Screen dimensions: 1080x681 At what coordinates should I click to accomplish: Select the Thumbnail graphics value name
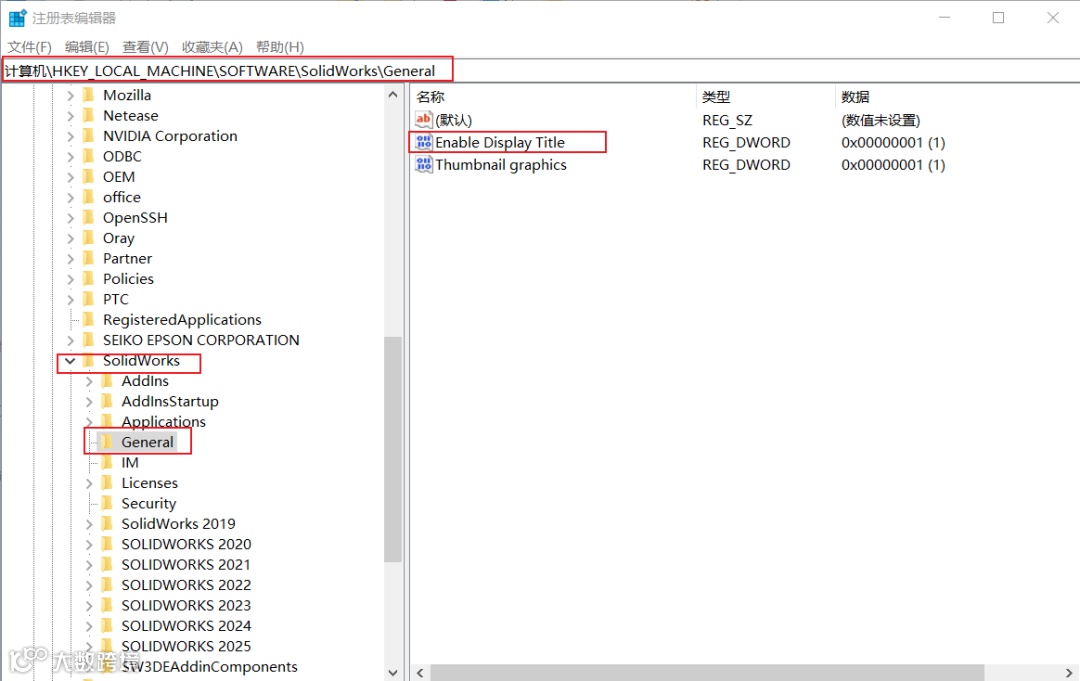[x=501, y=165]
